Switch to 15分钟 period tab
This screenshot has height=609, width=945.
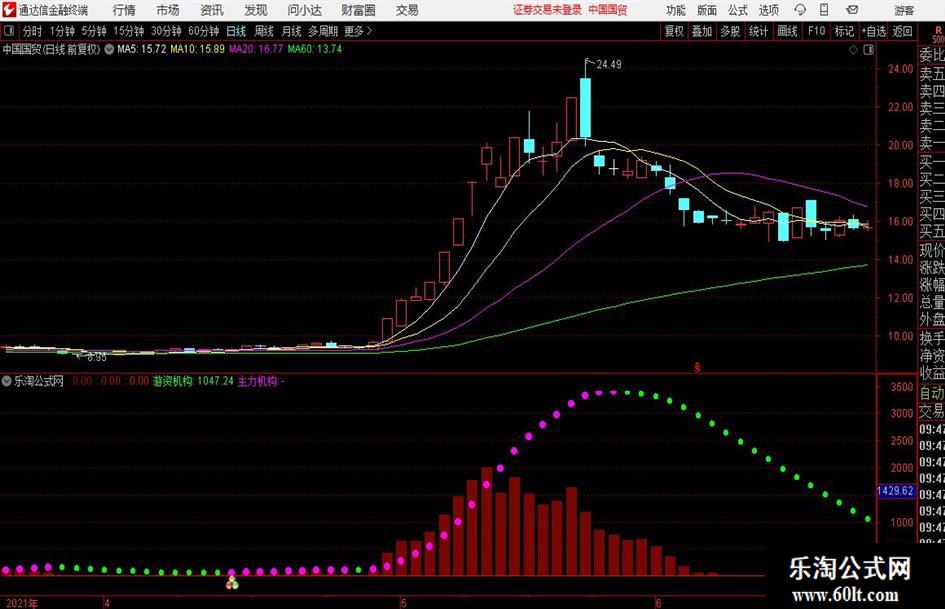point(128,31)
